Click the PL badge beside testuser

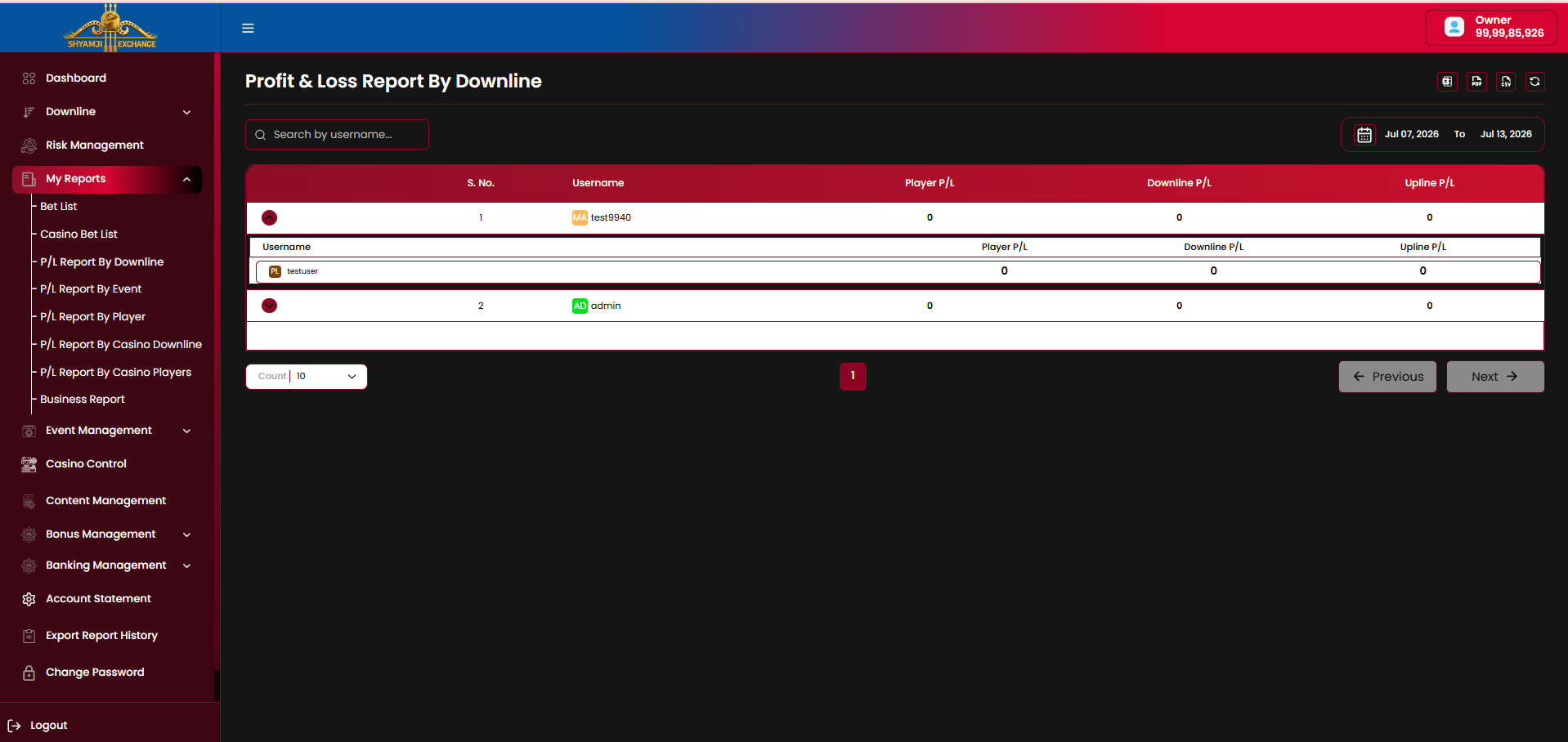click(275, 271)
